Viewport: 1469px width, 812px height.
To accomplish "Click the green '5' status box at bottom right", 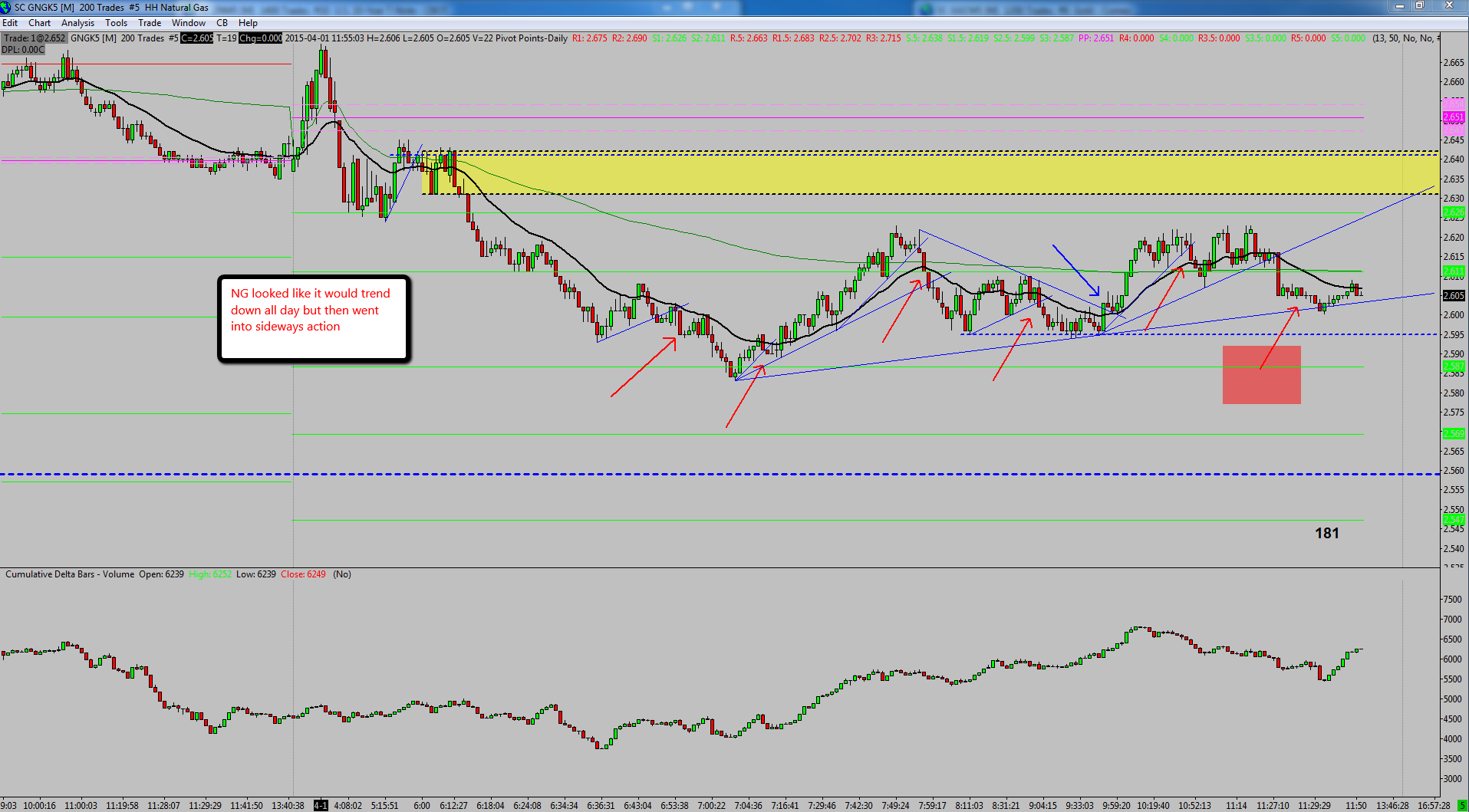I will pyautogui.click(x=1462, y=806).
